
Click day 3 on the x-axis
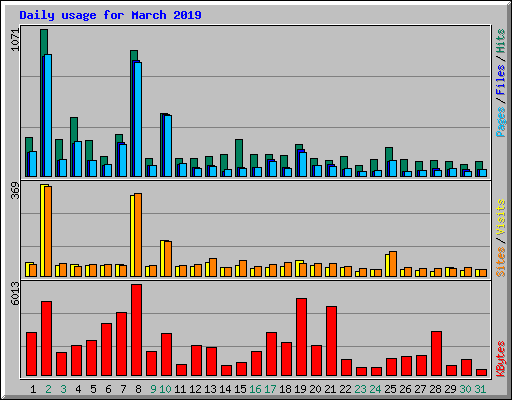(x=63, y=389)
